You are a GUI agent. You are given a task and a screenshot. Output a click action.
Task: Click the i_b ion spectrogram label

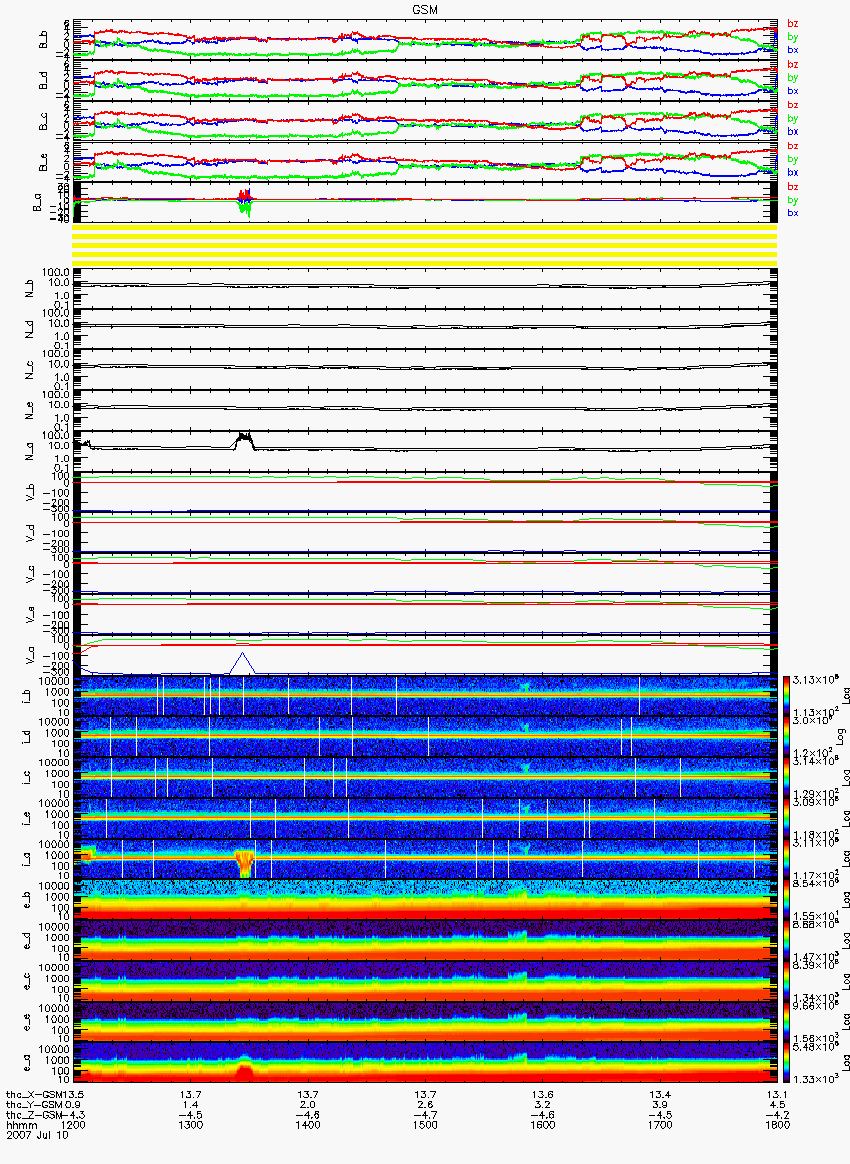point(27,697)
